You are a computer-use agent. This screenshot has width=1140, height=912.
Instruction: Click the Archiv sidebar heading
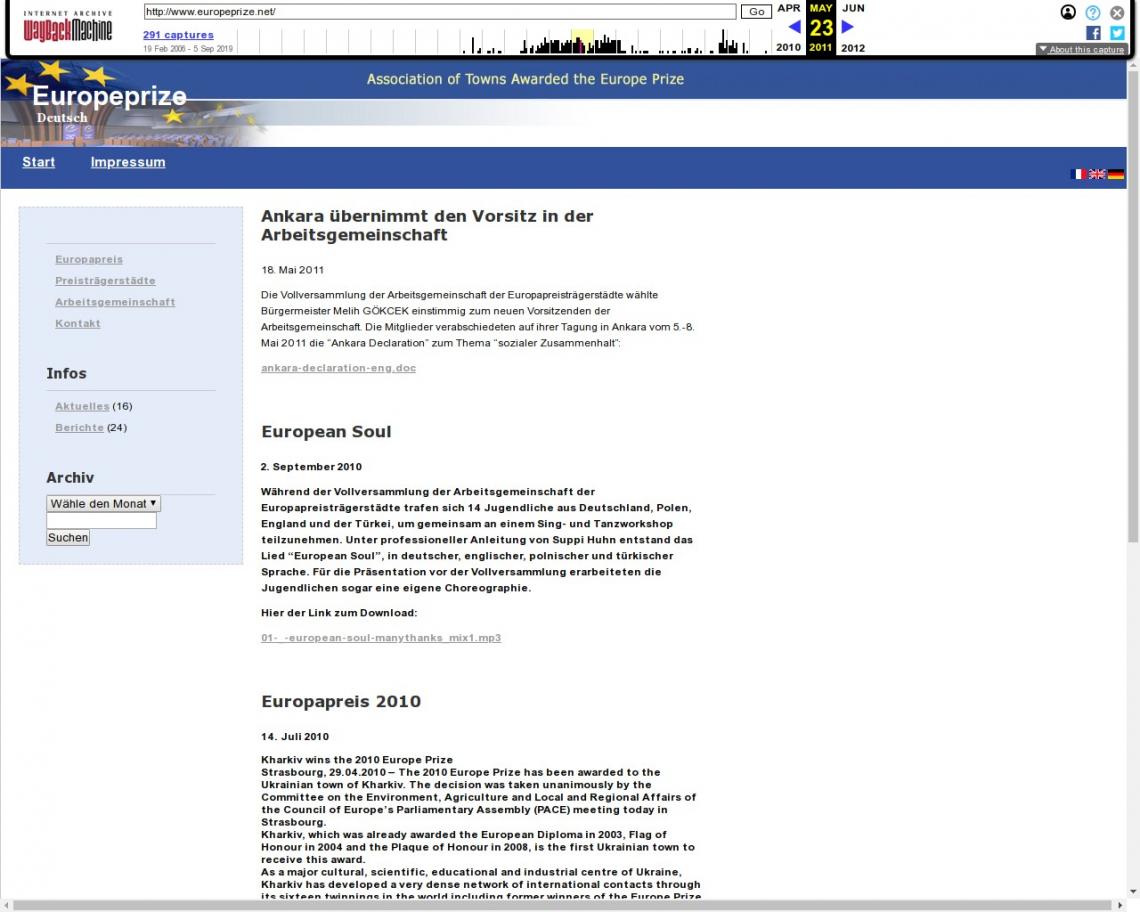pos(70,478)
